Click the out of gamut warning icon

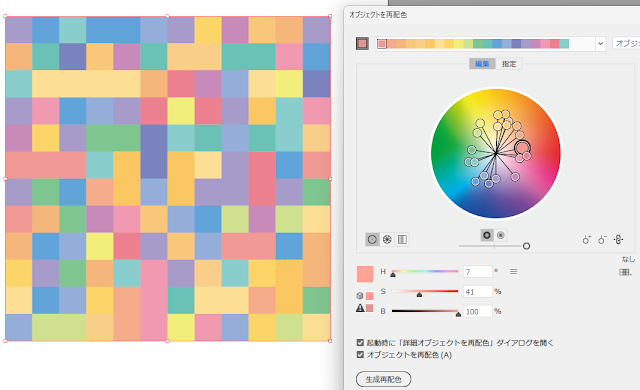coord(360,308)
